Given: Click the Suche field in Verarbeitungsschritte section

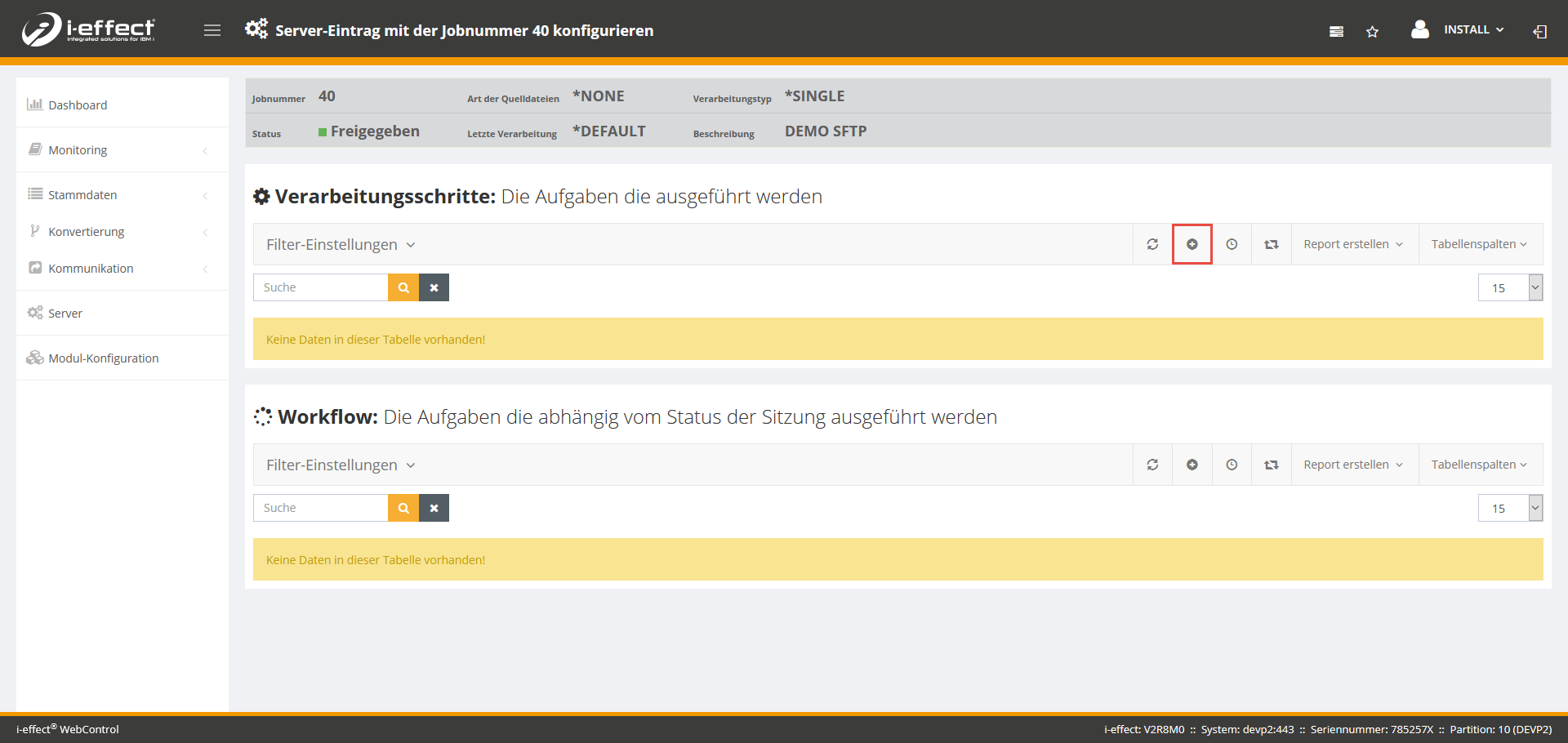Looking at the screenshot, I should 320,287.
